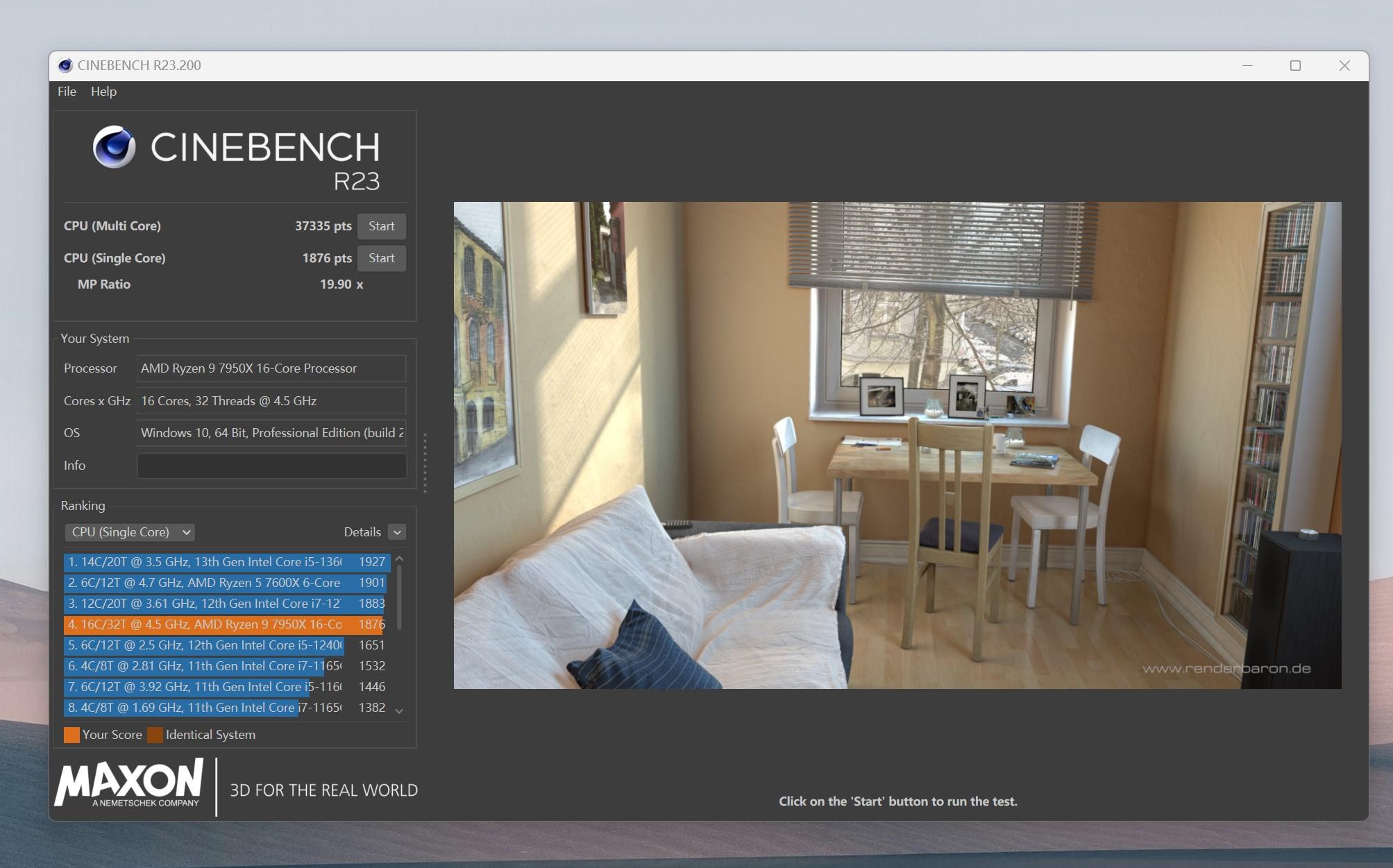Image resolution: width=1393 pixels, height=868 pixels.
Task: Select ranking row 5 Intel Core i5-1240
Action: pyautogui.click(x=226, y=645)
